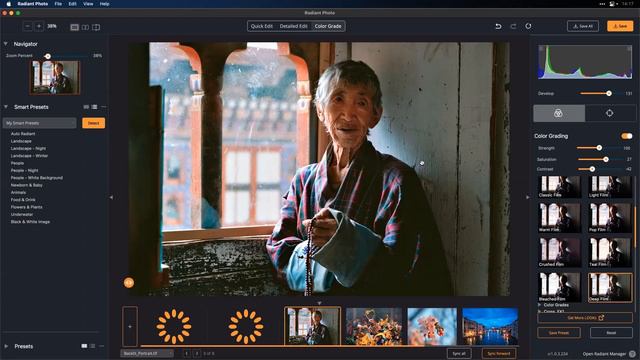
Task: Click the zoom out minus button
Action: (x=27, y=26)
